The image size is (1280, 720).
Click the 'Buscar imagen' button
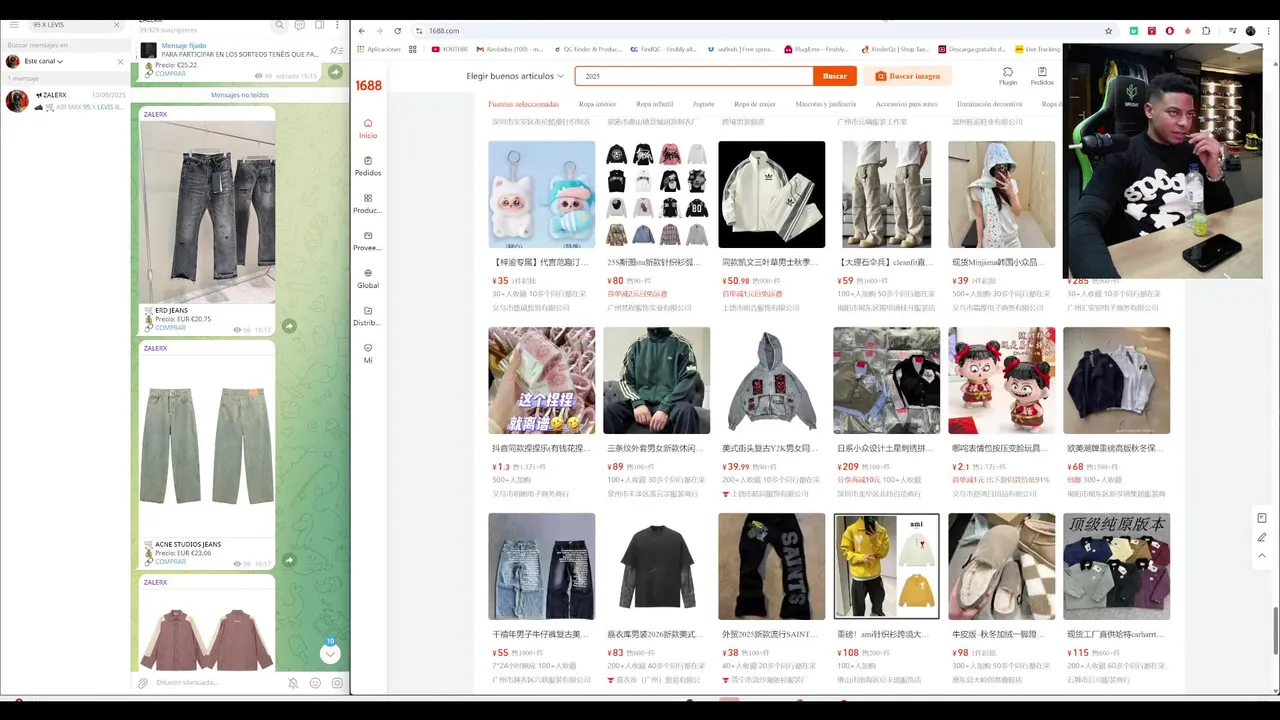point(908,76)
